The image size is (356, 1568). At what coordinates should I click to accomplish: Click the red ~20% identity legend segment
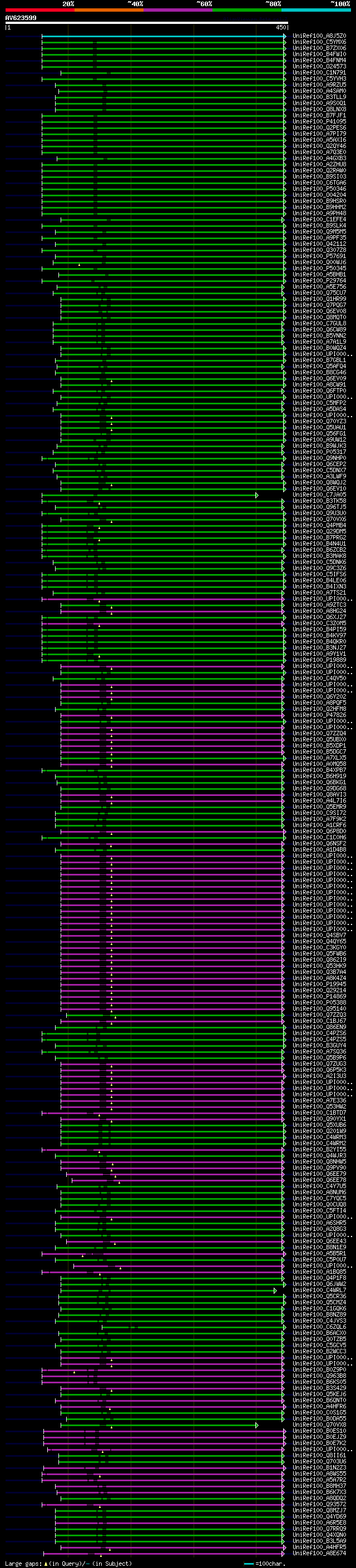(x=39, y=10)
